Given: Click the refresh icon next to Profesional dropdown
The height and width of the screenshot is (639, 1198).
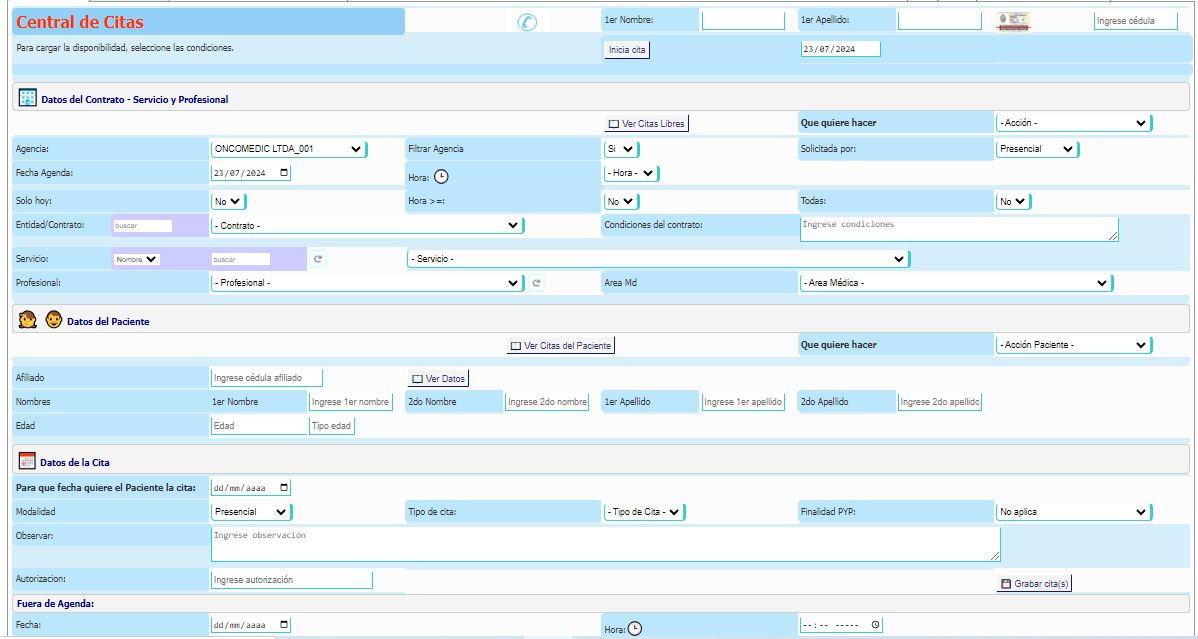Looking at the screenshot, I should [x=537, y=283].
